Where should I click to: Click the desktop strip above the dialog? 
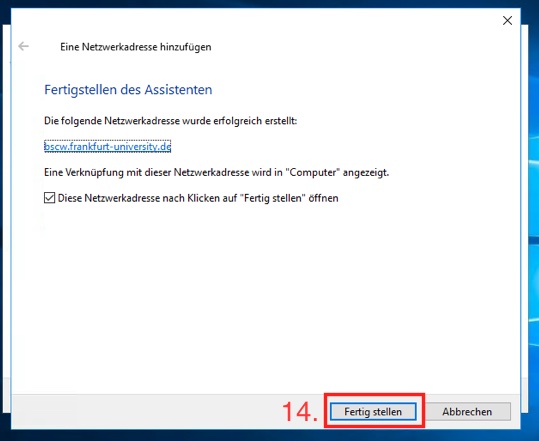(270, 3)
